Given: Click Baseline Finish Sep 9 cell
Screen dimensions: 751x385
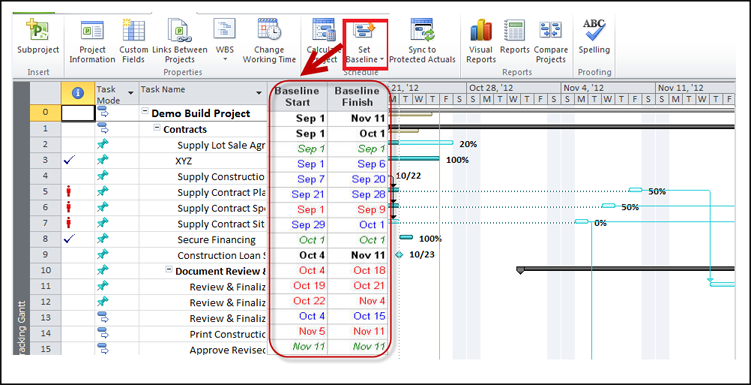Looking at the screenshot, I should (x=357, y=210).
